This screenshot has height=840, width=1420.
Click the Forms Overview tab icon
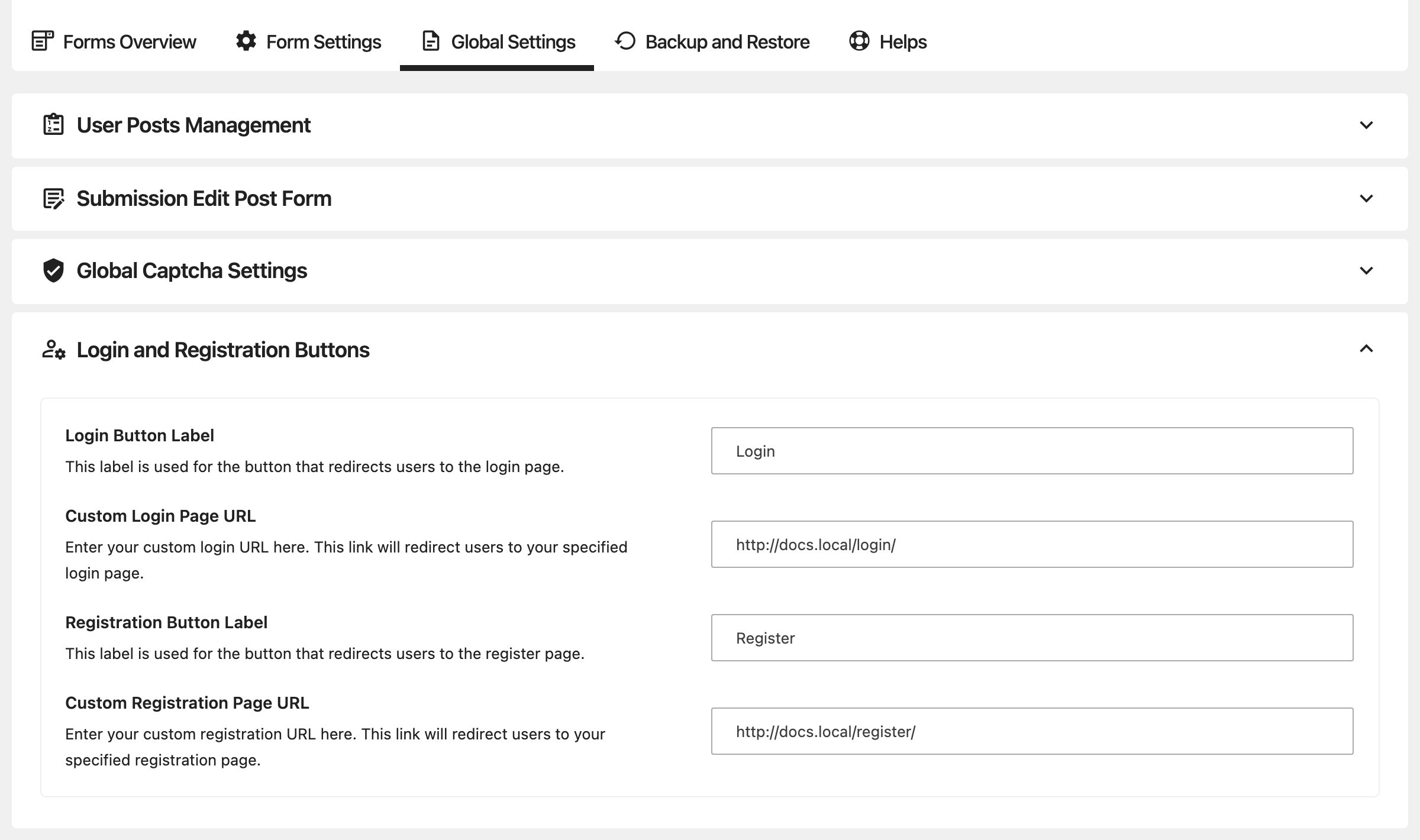point(43,41)
